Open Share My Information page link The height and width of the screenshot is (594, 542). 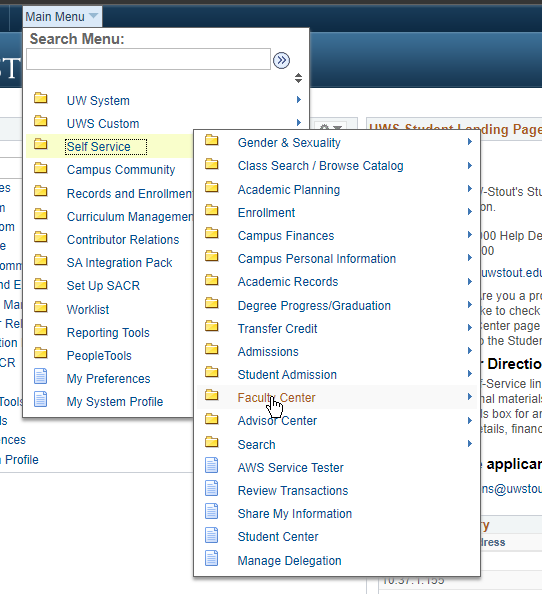tap(295, 514)
